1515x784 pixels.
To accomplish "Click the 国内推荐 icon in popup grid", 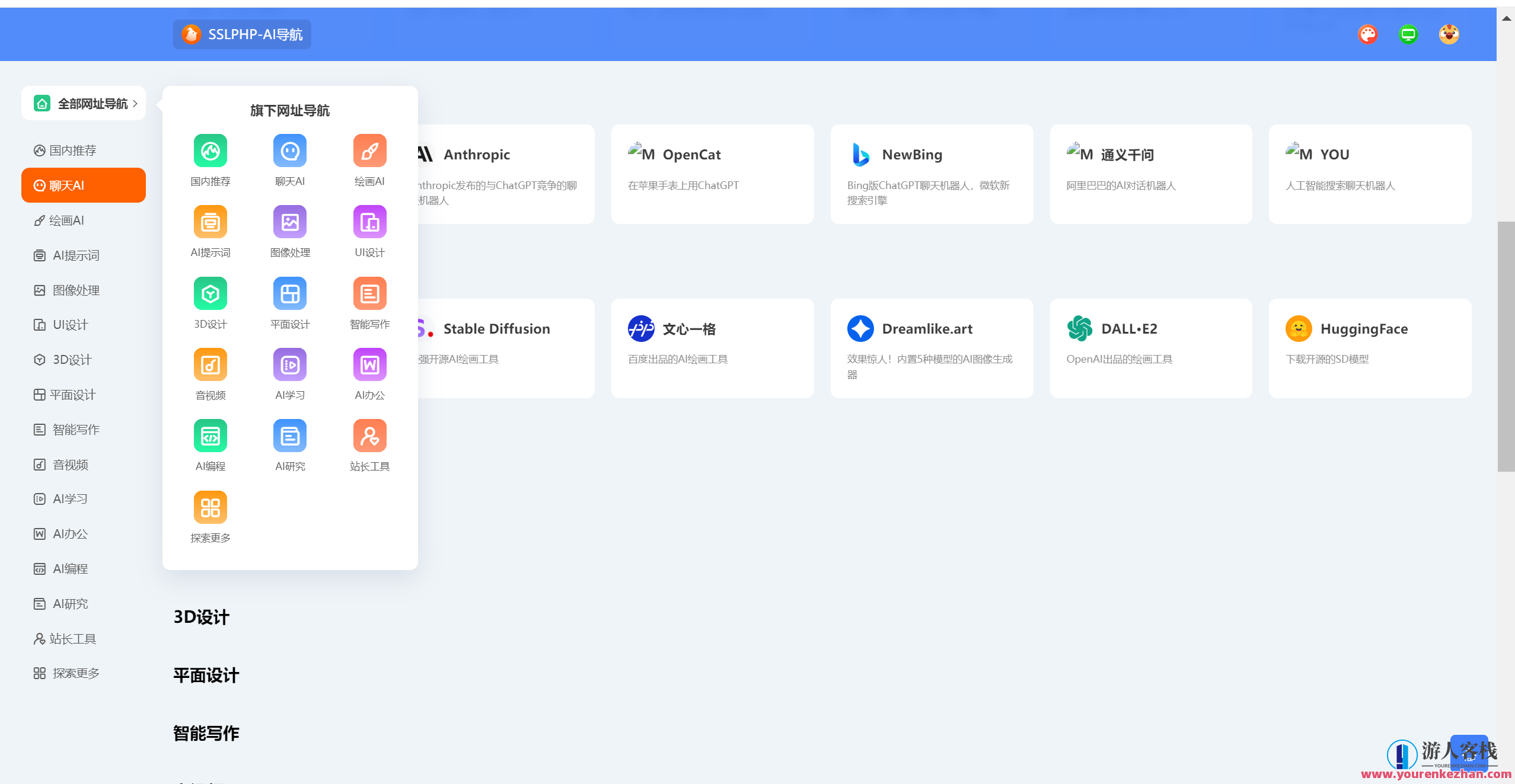I will (x=210, y=151).
